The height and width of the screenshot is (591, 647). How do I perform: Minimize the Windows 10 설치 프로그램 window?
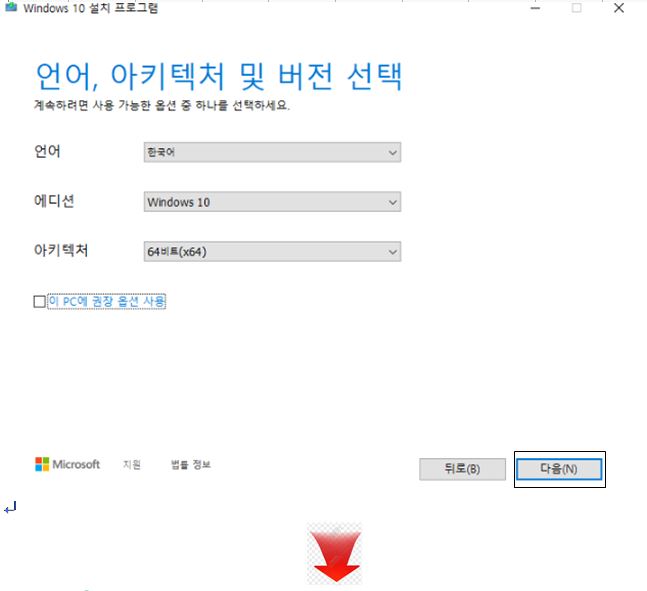(x=535, y=8)
